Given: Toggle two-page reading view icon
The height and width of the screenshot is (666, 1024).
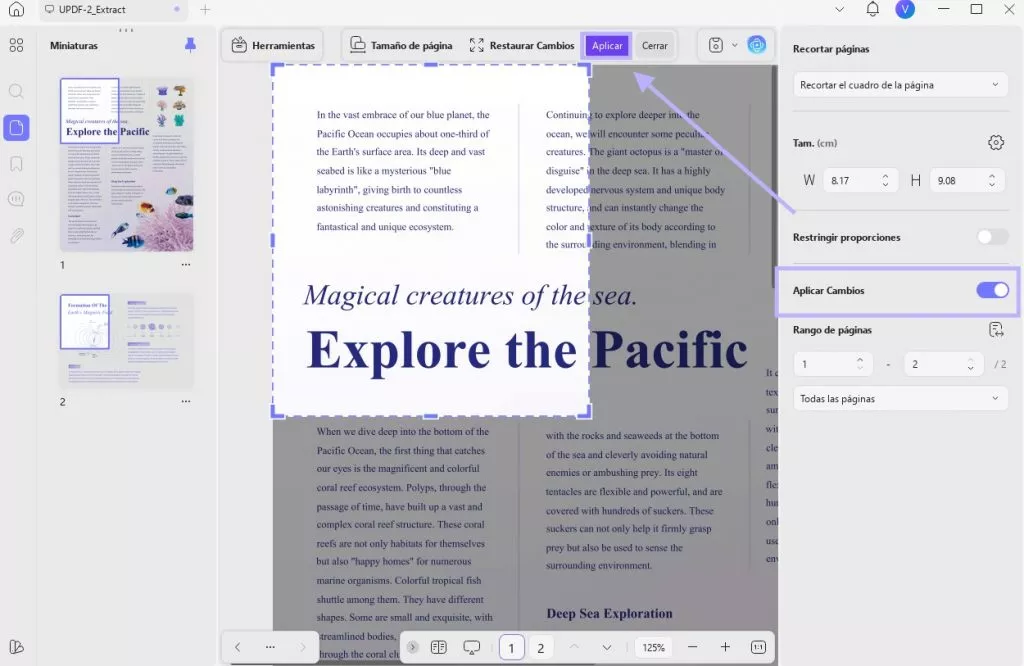Looking at the screenshot, I should click(x=439, y=647).
